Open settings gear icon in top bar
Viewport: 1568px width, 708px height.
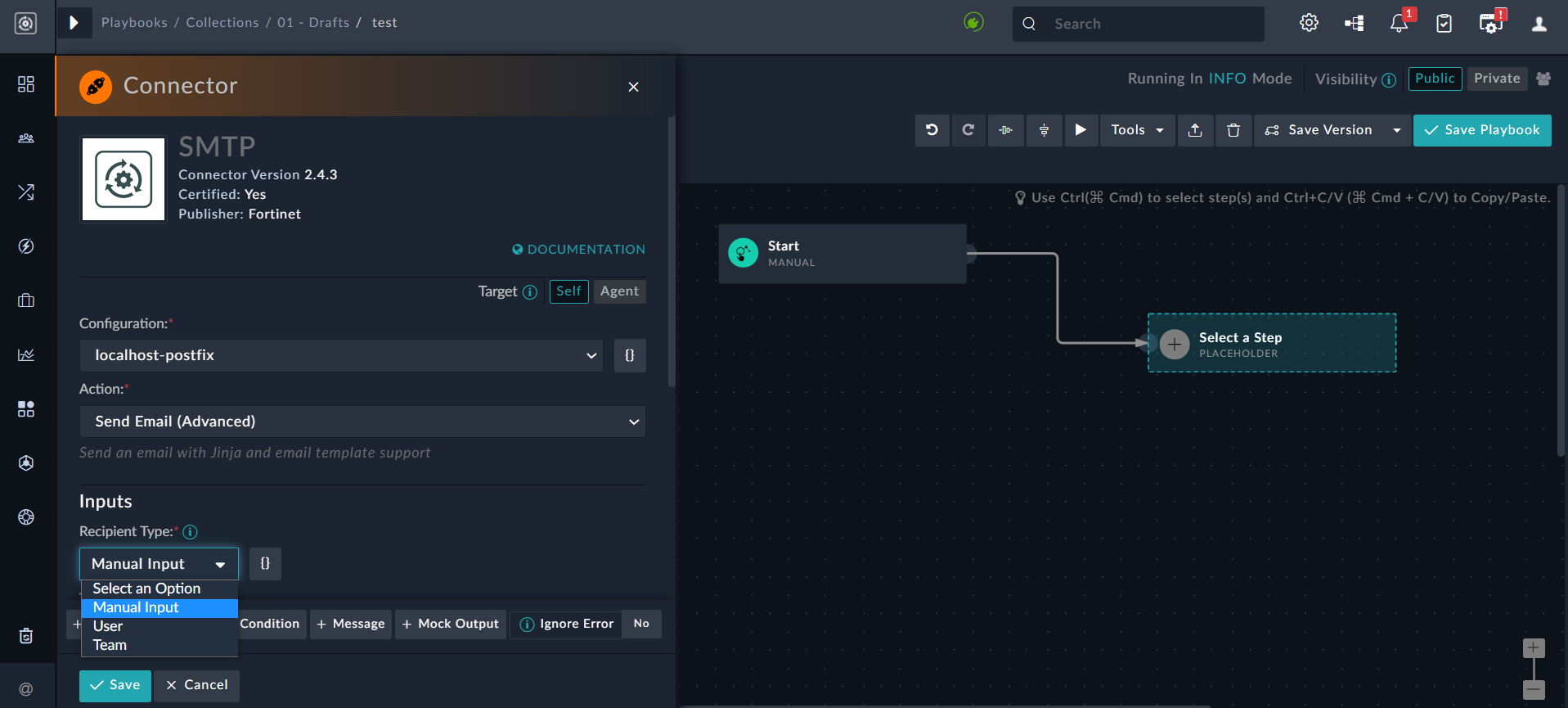click(x=1309, y=24)
